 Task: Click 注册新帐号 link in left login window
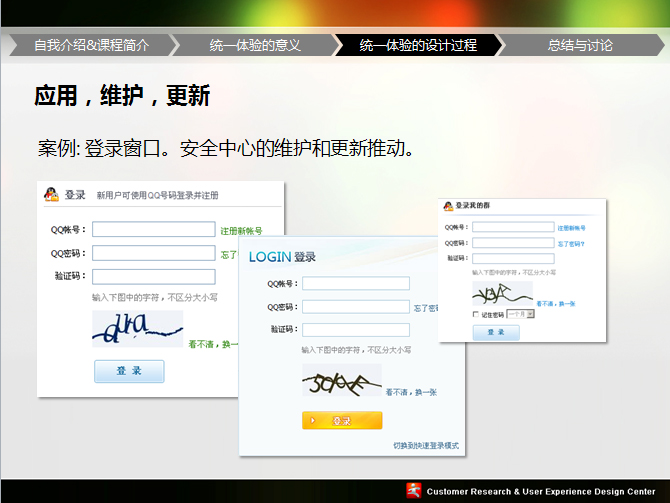click(x=241, y=231)
